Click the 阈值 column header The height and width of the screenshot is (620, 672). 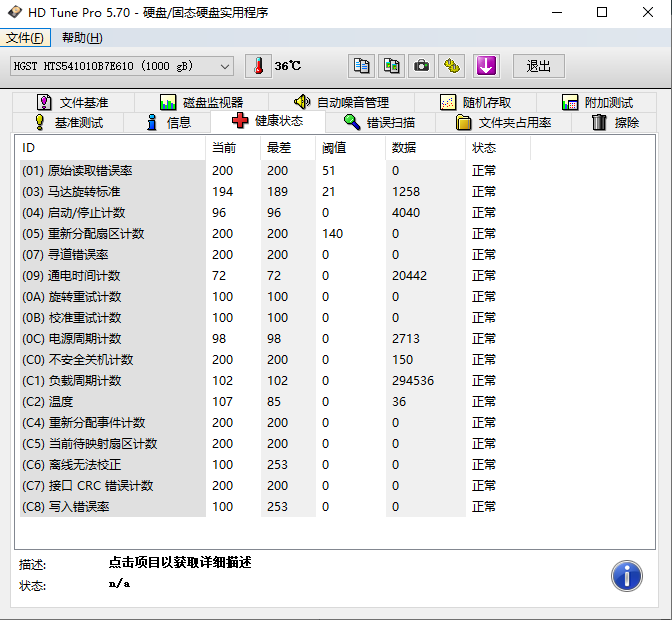coord(351,148)
